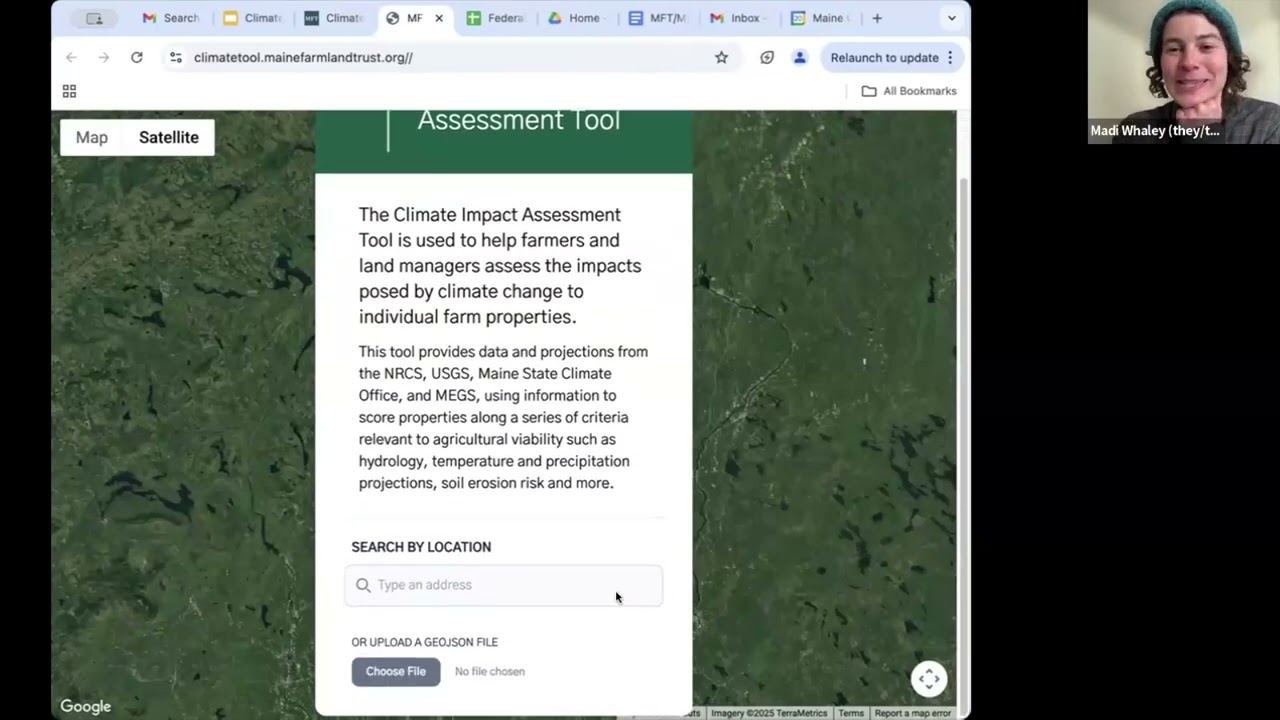
Task: Click the tab group button in the tab strip
Action: [x=94, y=18]
